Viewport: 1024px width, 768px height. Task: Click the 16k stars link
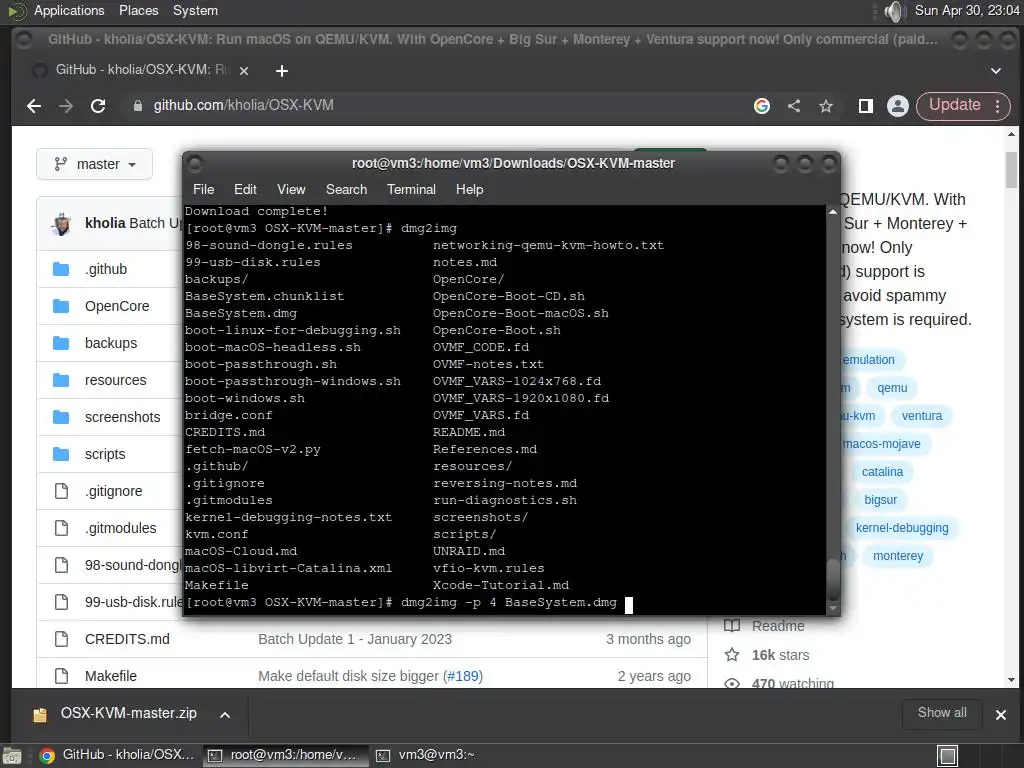(780, 655)
